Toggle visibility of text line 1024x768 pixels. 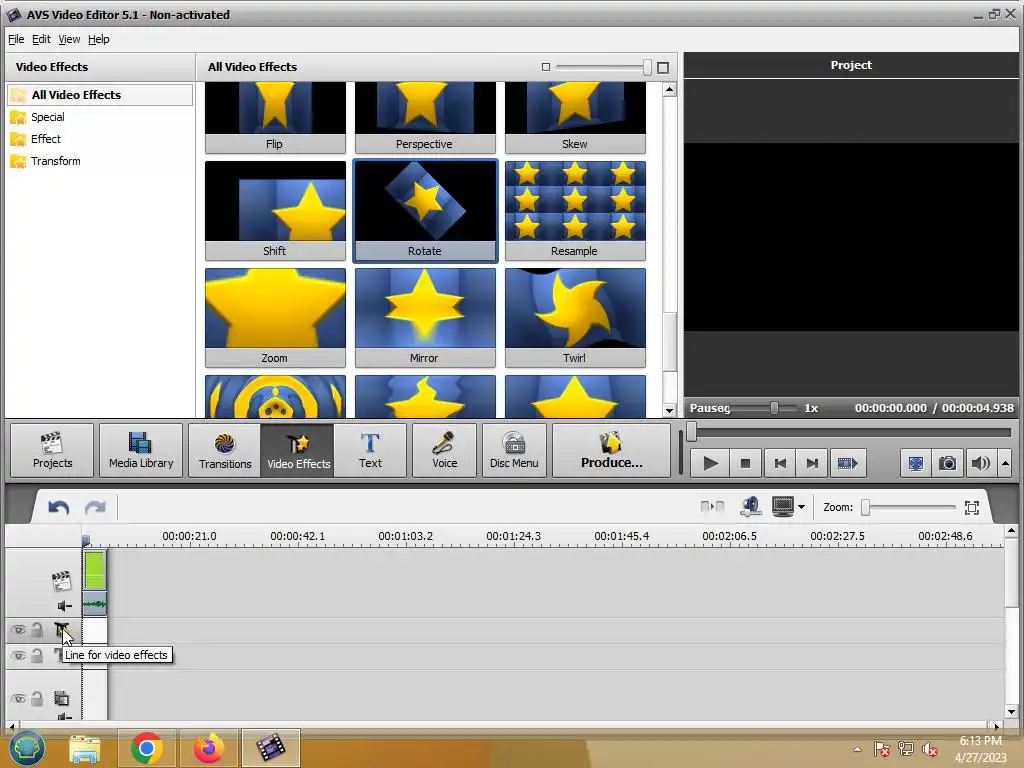[18, 655]
